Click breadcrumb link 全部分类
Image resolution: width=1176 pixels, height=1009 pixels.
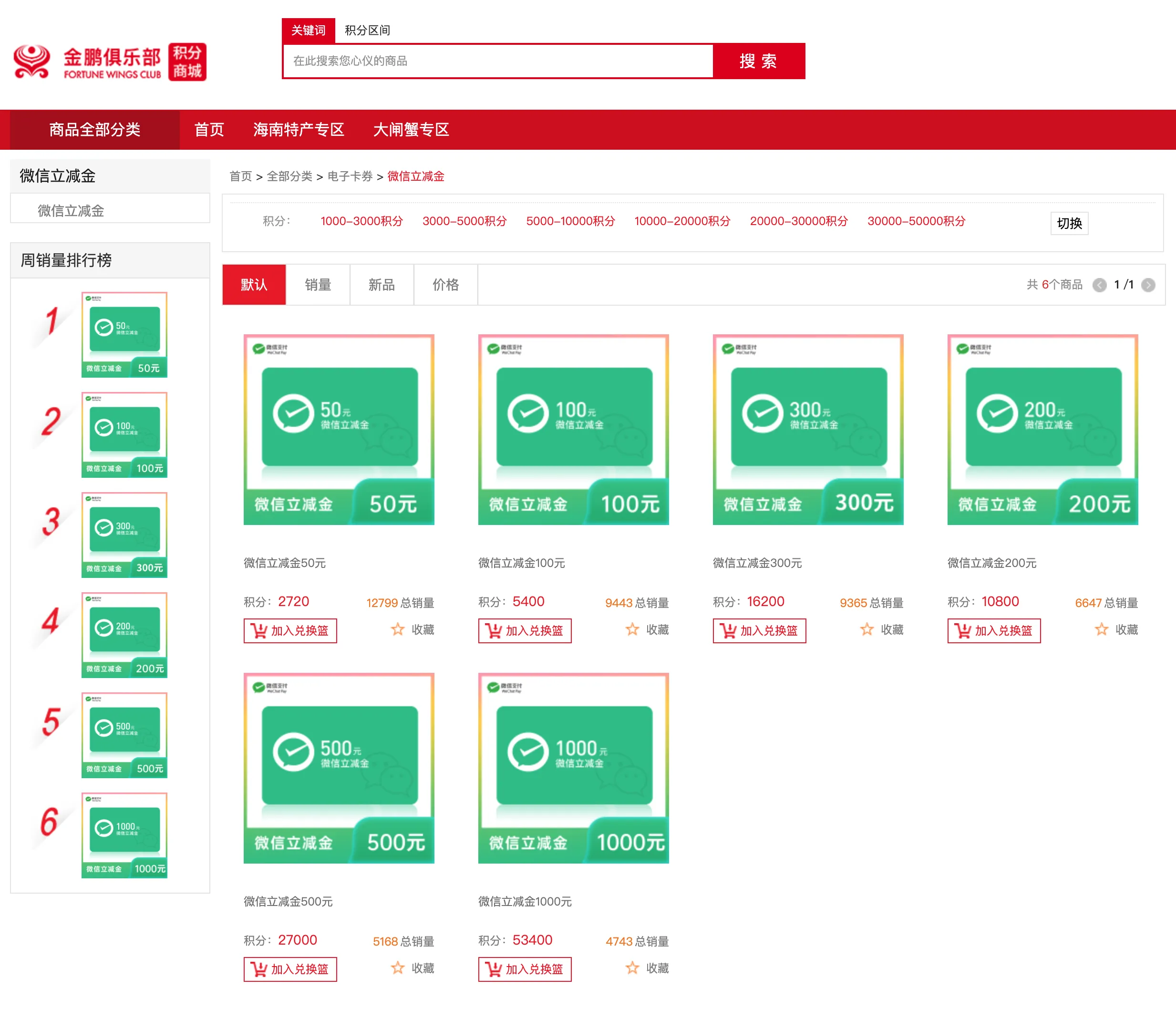coord(289,176)
